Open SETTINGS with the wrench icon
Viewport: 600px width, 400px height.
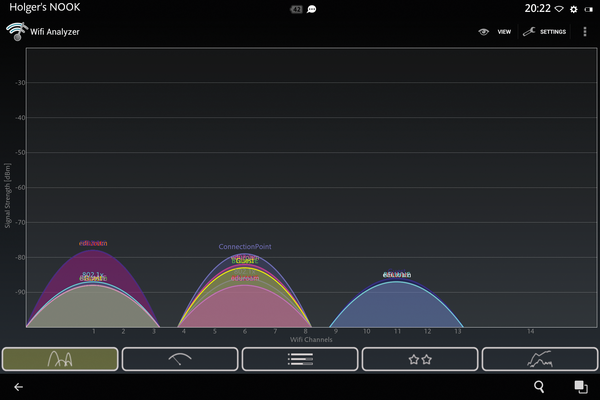(x=544, y=32)
